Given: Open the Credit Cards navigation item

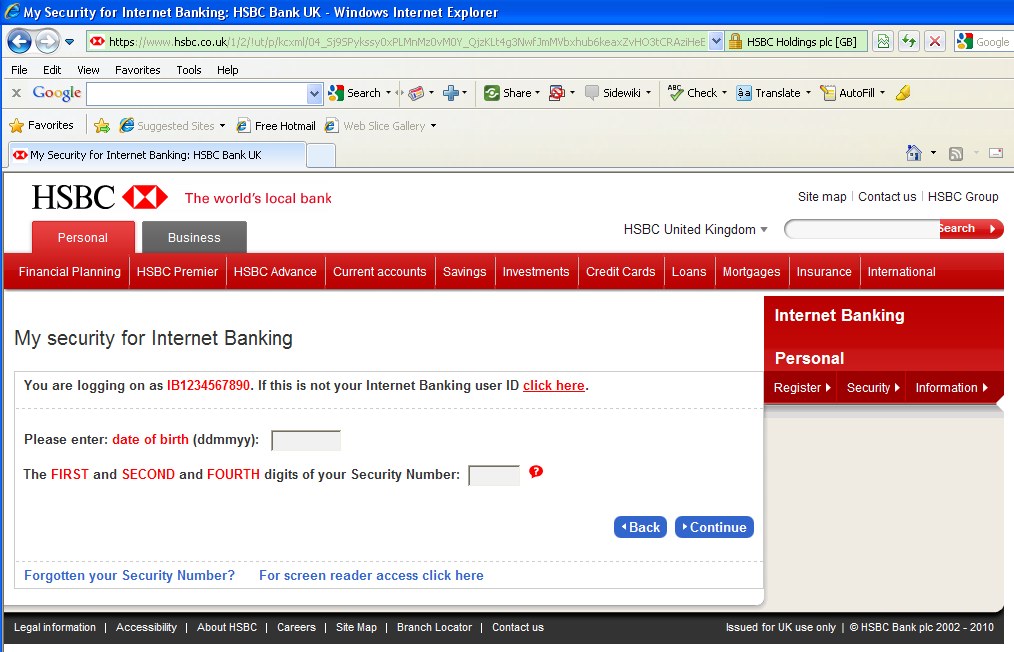Looking at the screenshot, I should tap(621, 272).
